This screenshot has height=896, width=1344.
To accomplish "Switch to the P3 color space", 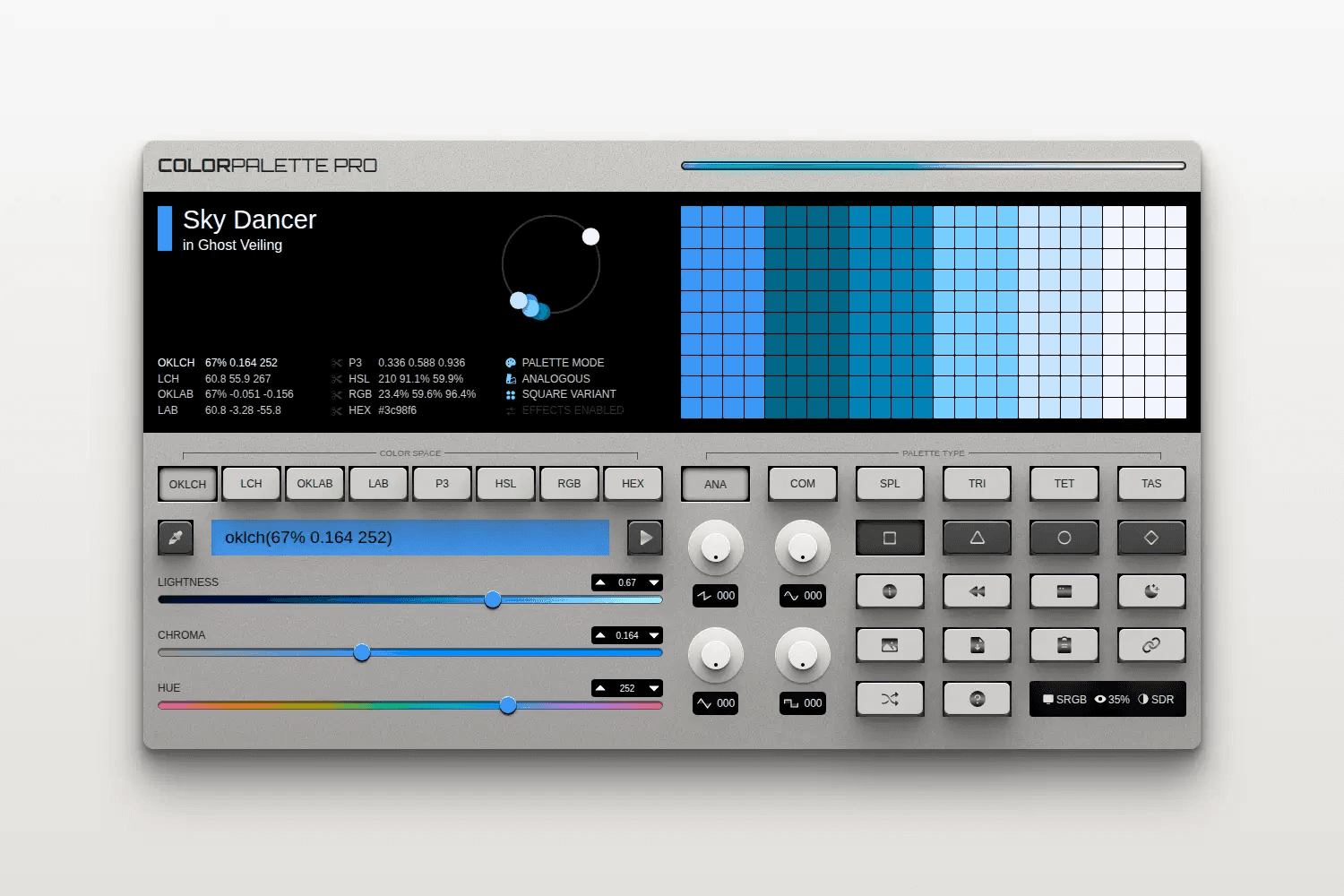I will (x=442, y=484).
